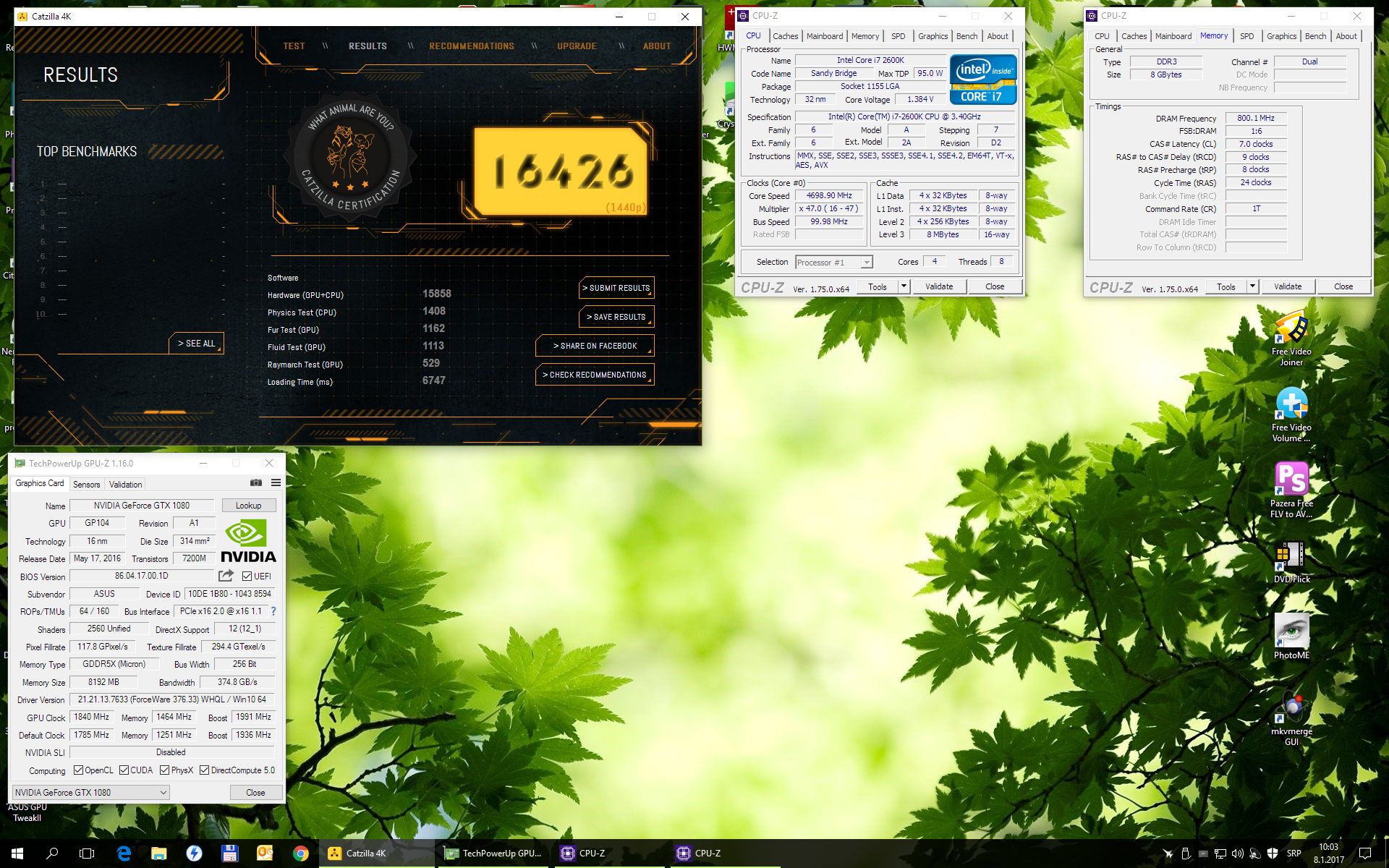
Task: Open the Outlook taskbar icon
Action: (x=265, y=854)
